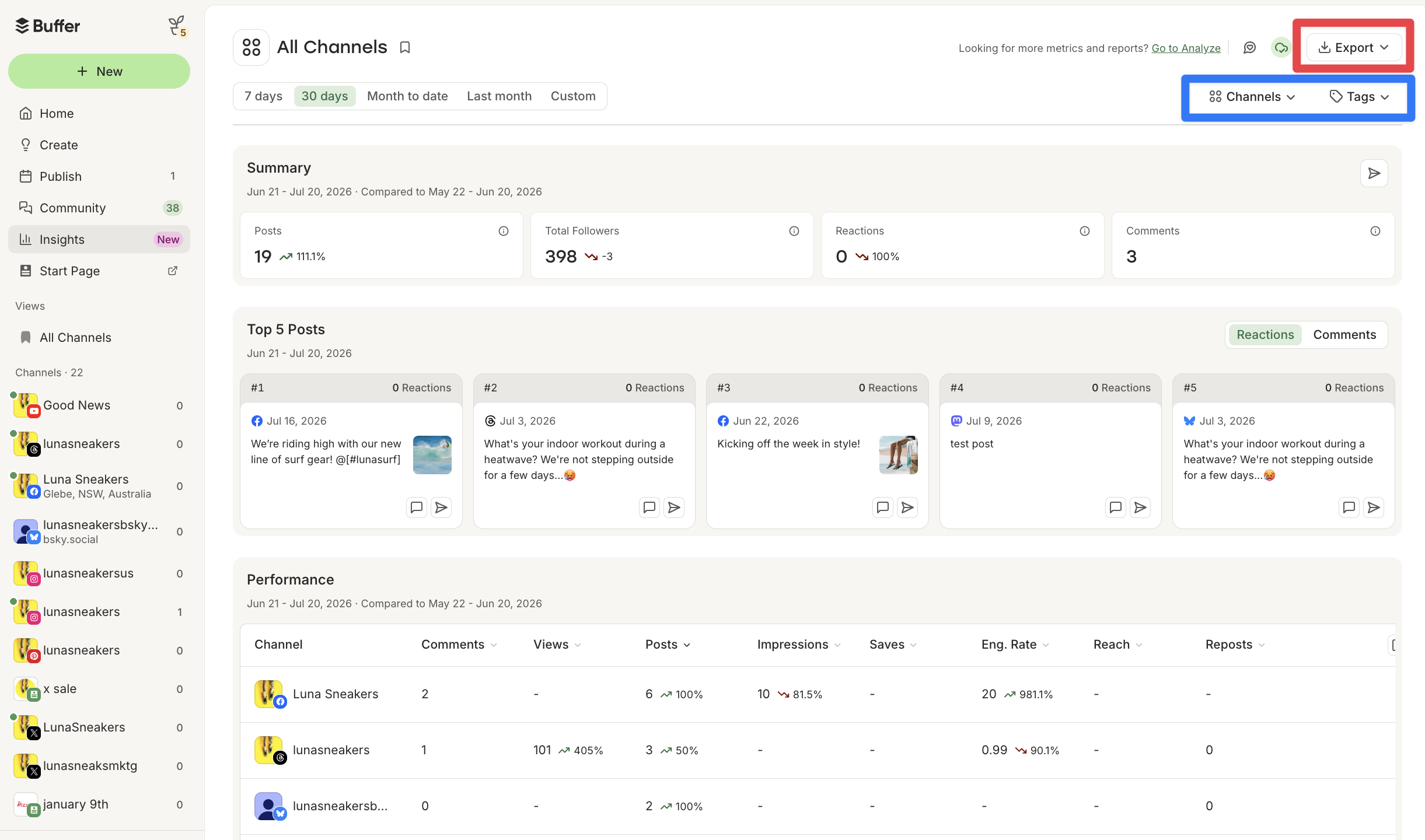The image size is (1425, 840).
Task: Follow the Go to Analyze link
Action: click(1186, 48)
